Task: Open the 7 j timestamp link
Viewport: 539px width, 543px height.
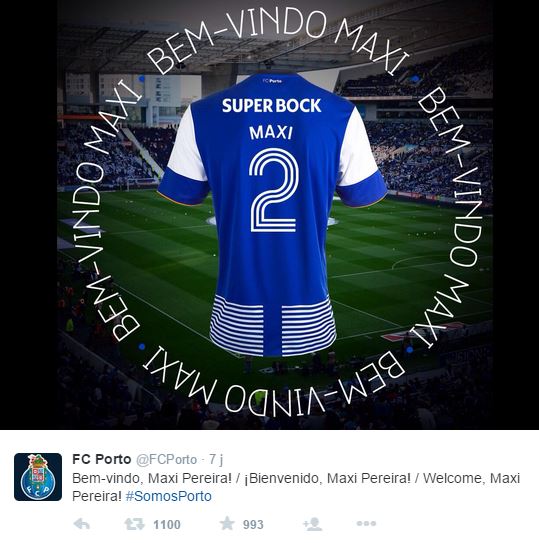Action: (x=216, y=460)
